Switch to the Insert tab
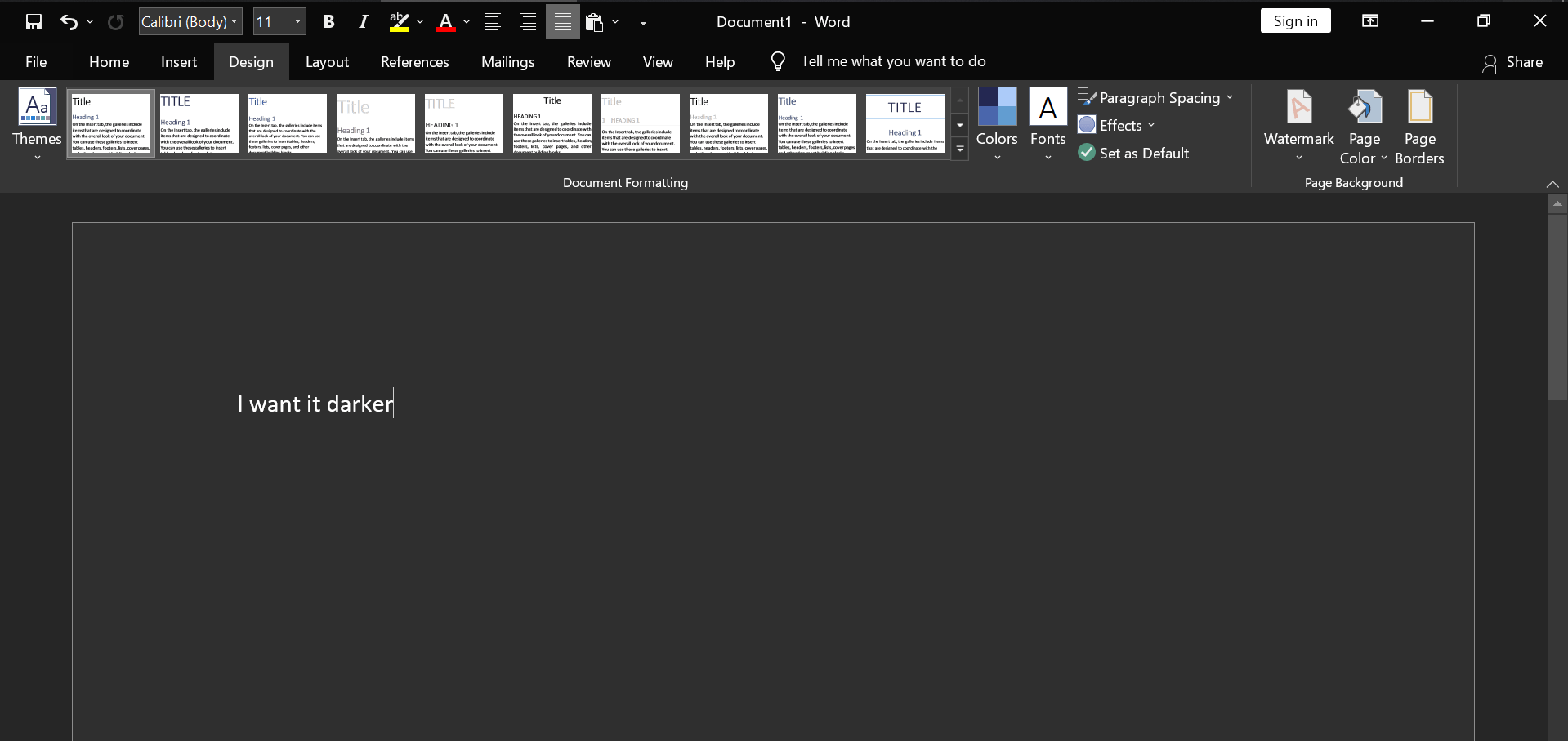The image size is (1568, 741). [x=178, y=61]
